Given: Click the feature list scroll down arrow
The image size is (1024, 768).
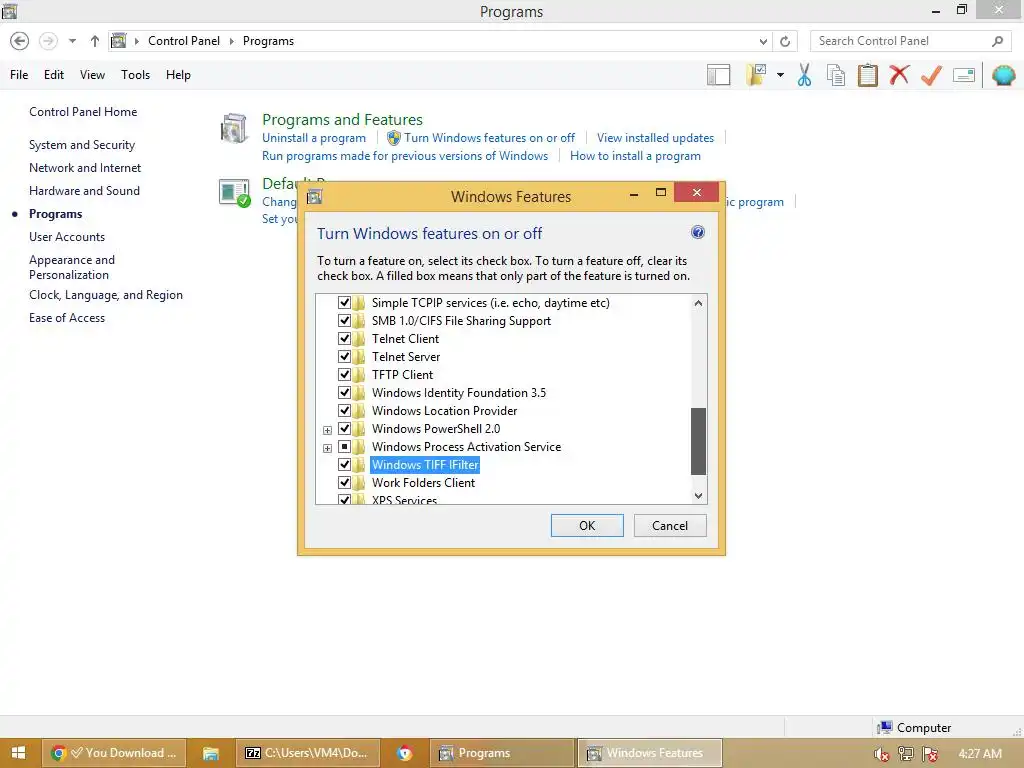Looking at the screenshot, I should click(x=698, y=496).
